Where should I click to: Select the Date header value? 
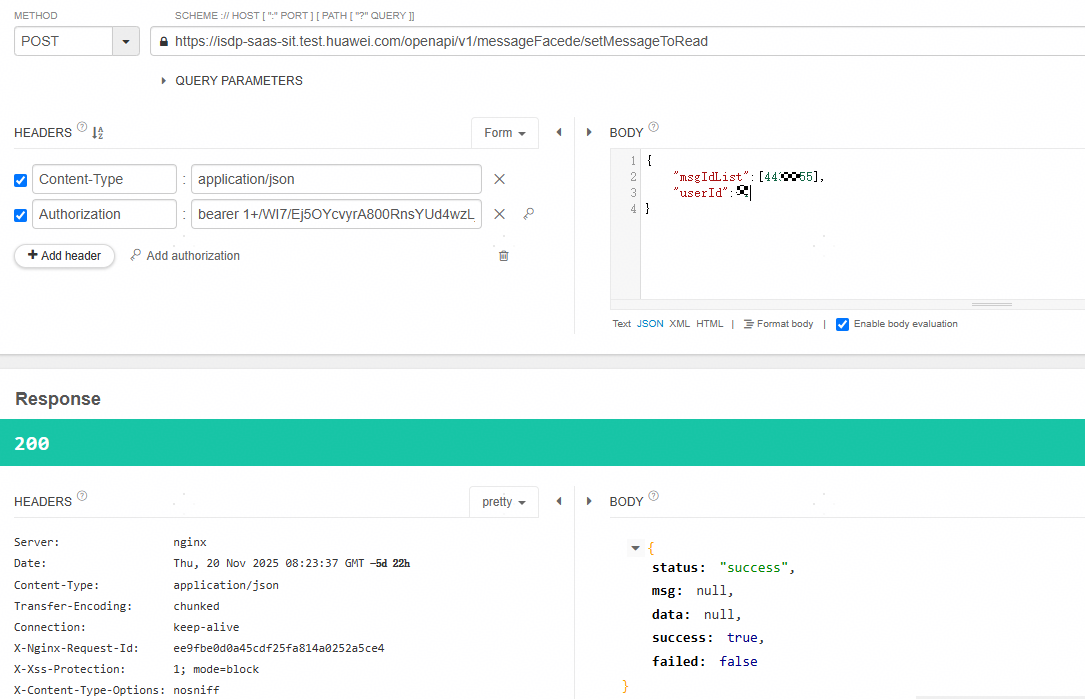pos(291,563)
